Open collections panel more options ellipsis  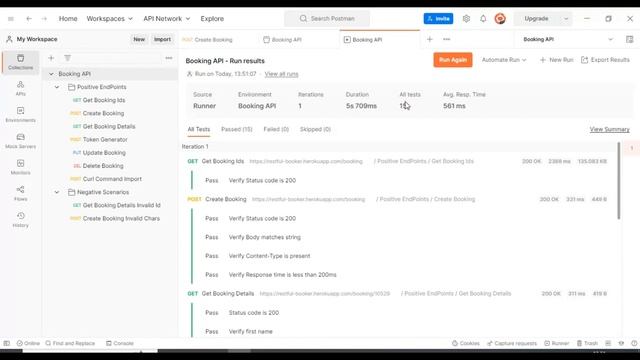point(169,58)
